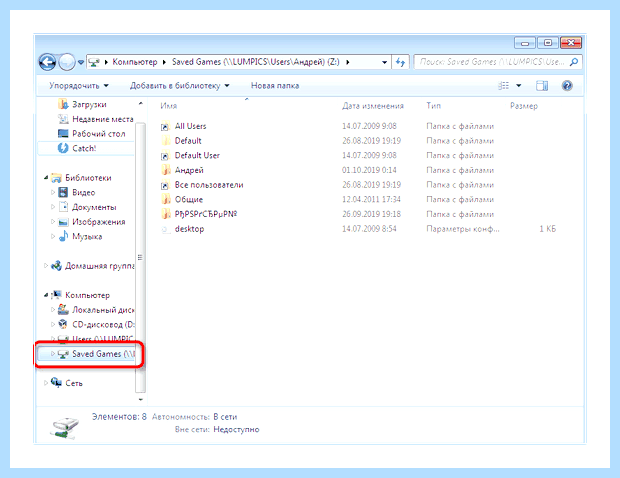
Task: Expand the Сеть node
Action: click(x=46, y=383)
